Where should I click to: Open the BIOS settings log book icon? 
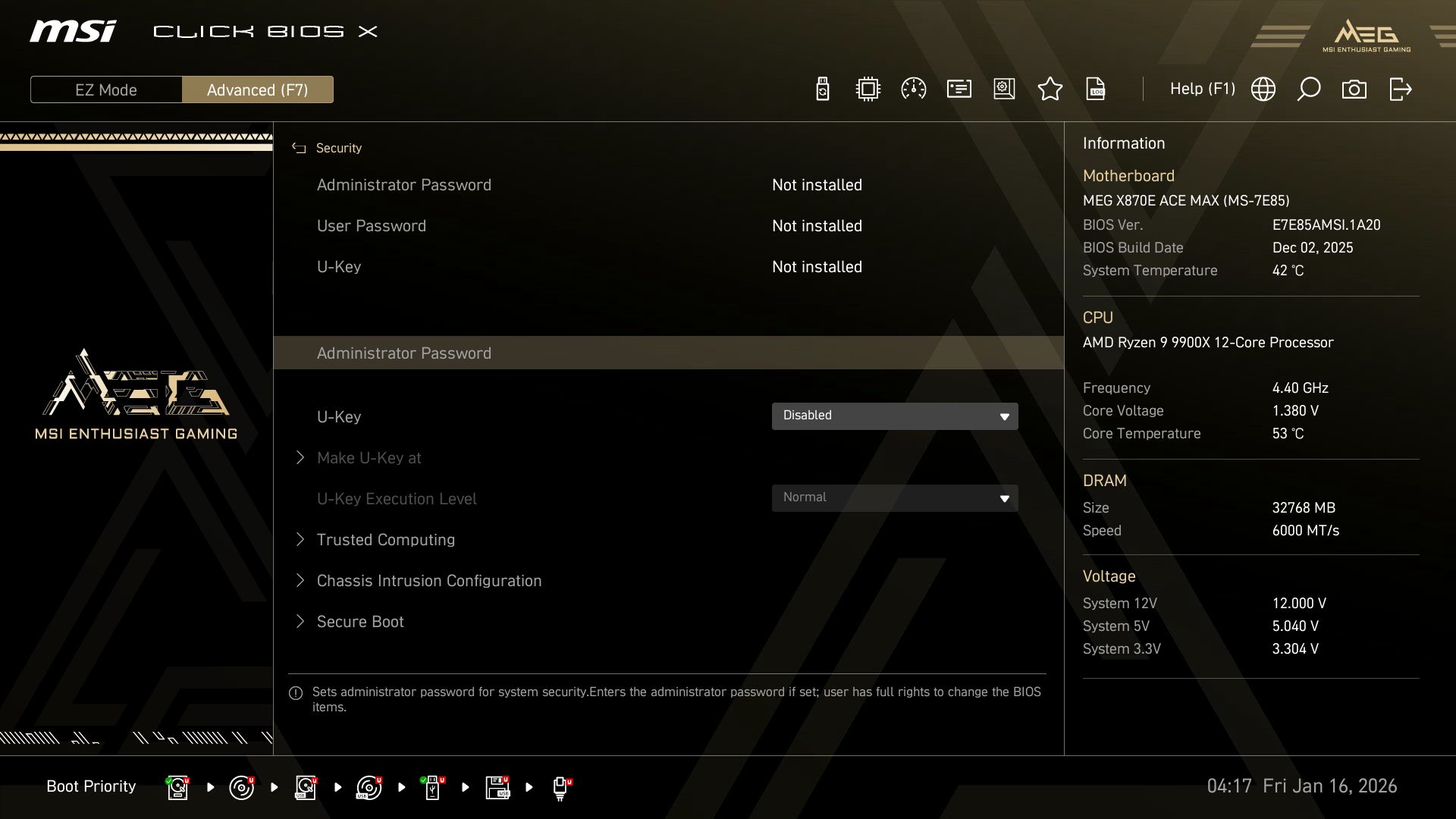1003,89
